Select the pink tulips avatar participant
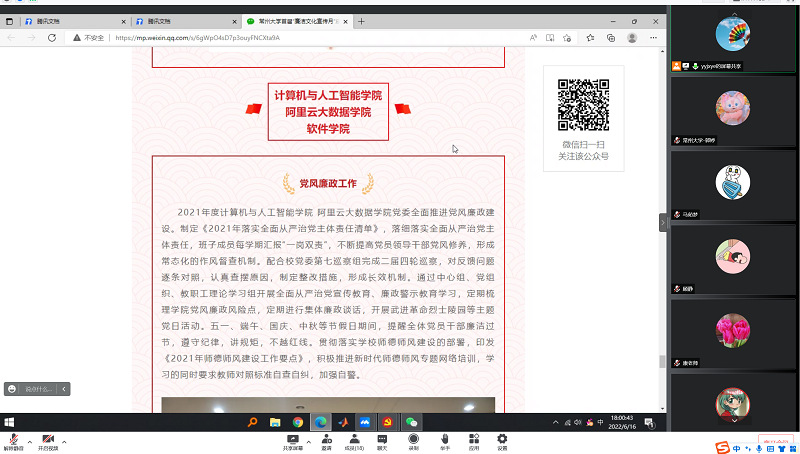This screenshot has height=454, width=800. 733,331
